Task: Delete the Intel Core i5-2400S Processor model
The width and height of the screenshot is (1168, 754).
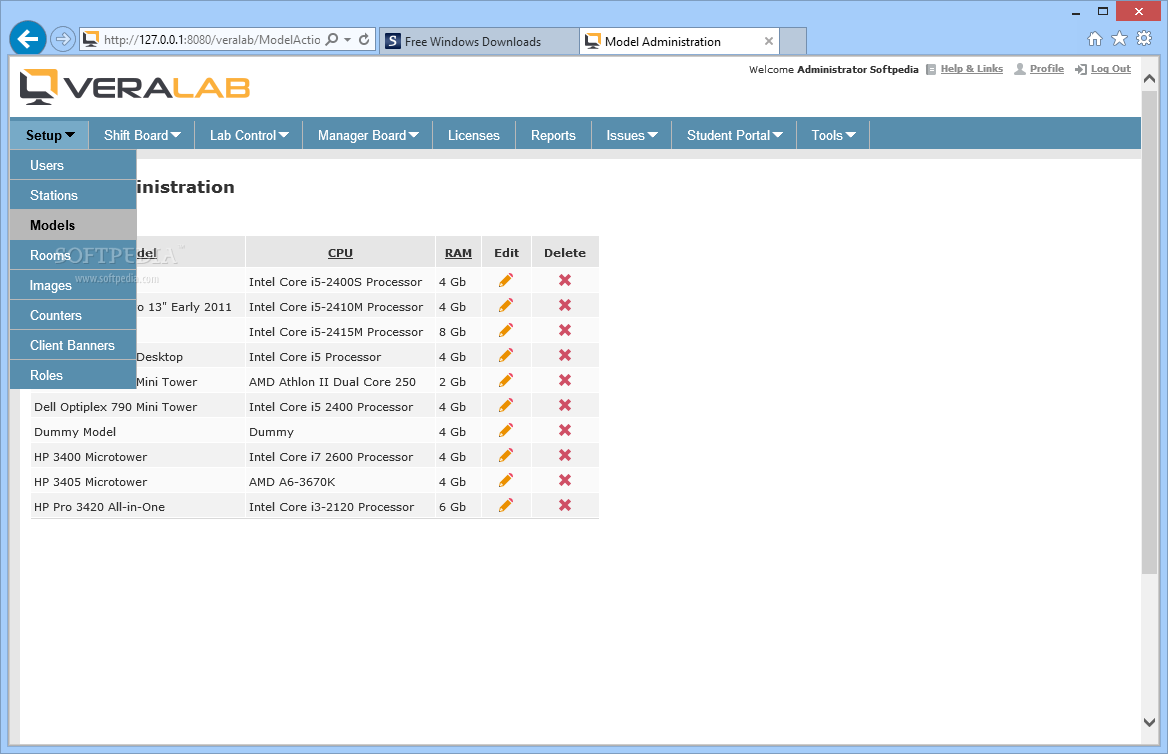Action: point(565,280)
